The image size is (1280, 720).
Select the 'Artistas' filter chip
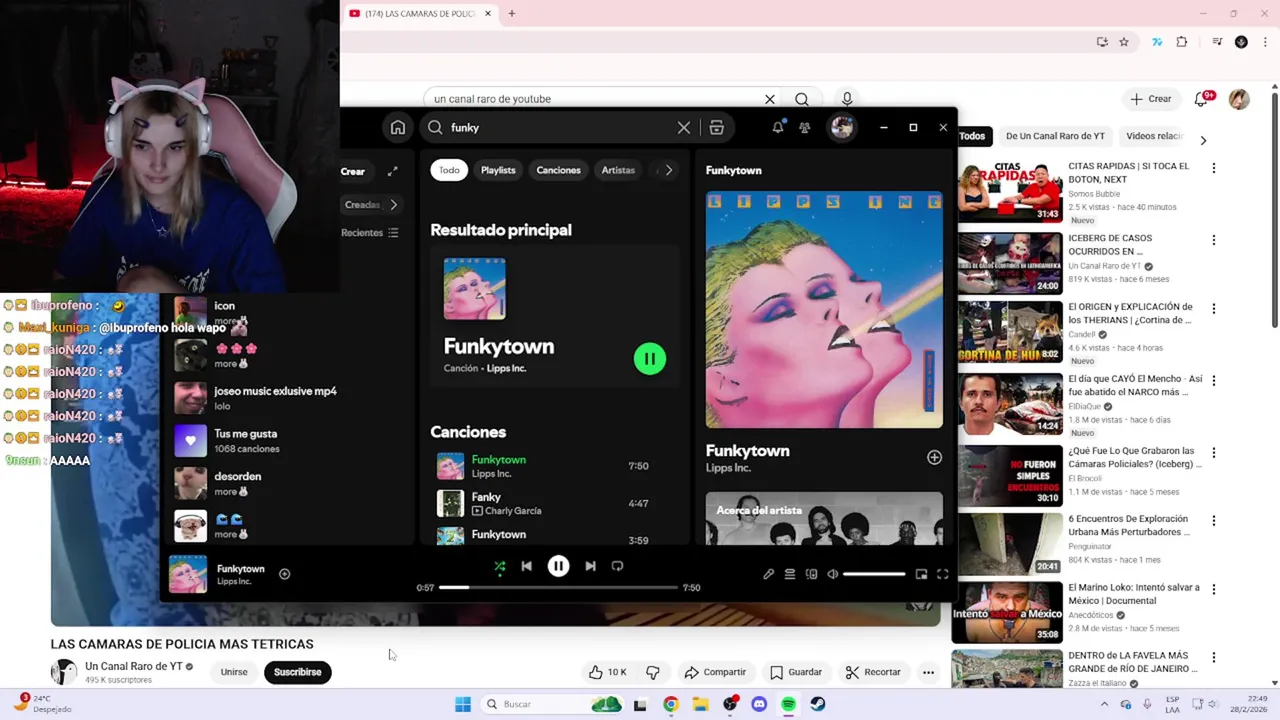coord(618,170)
